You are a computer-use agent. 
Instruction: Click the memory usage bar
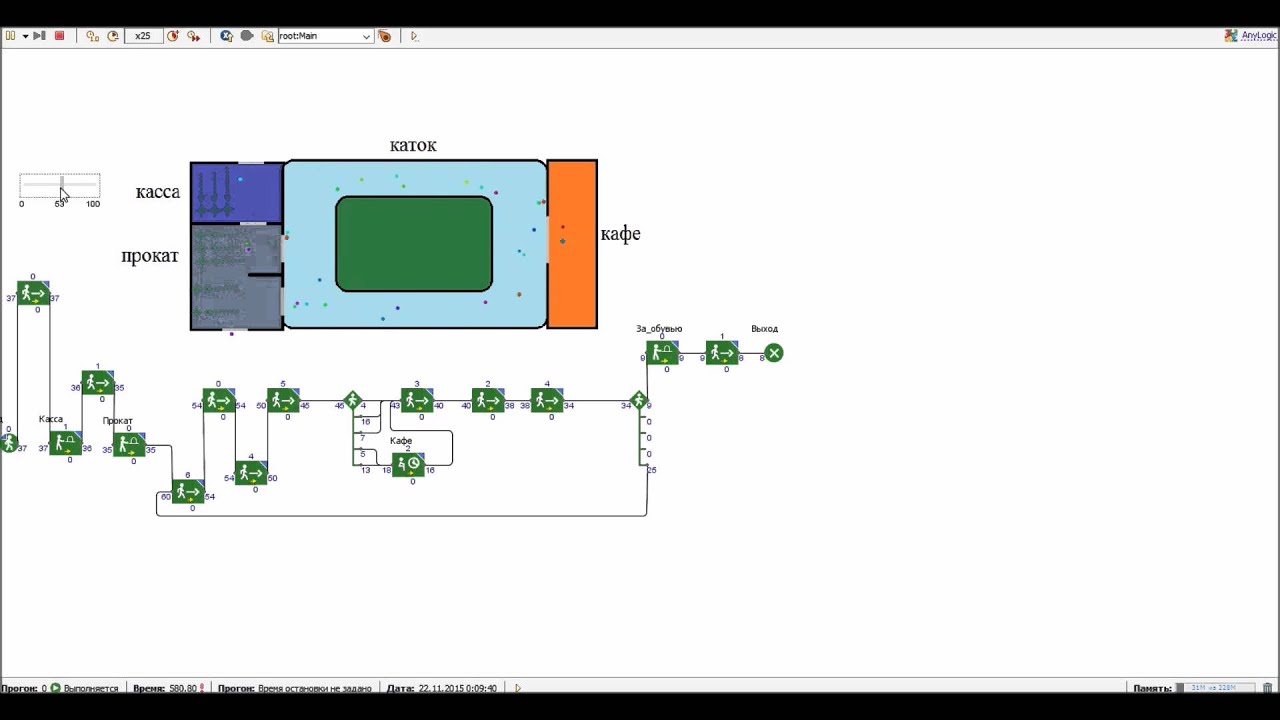pyautogui.click(x=1218, y=688)
